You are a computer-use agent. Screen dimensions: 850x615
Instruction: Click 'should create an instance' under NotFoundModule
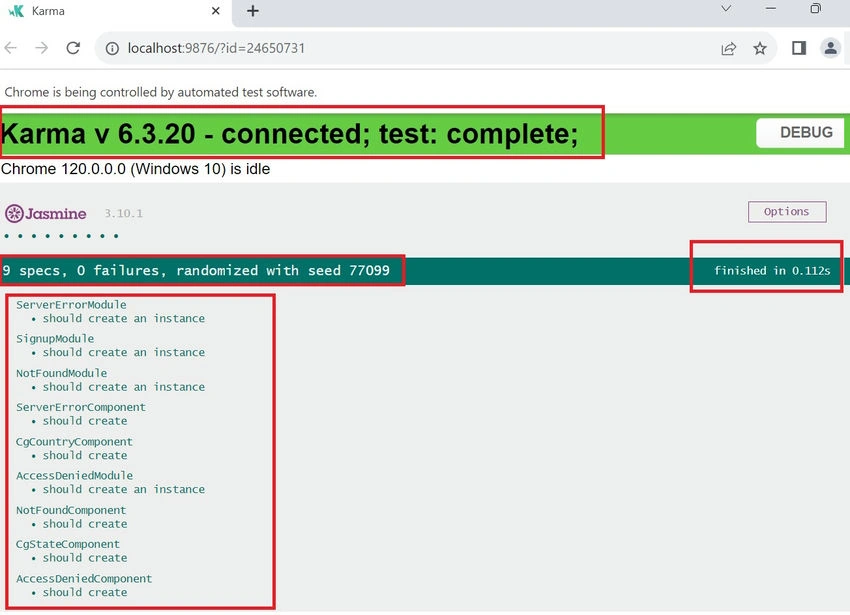pos(124,387)
